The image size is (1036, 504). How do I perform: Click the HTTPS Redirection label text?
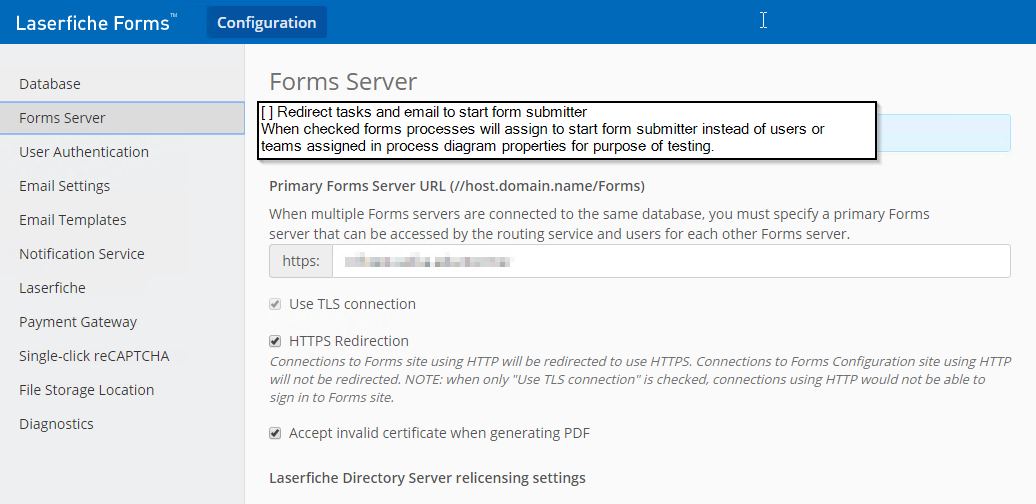tap(349, 342)
